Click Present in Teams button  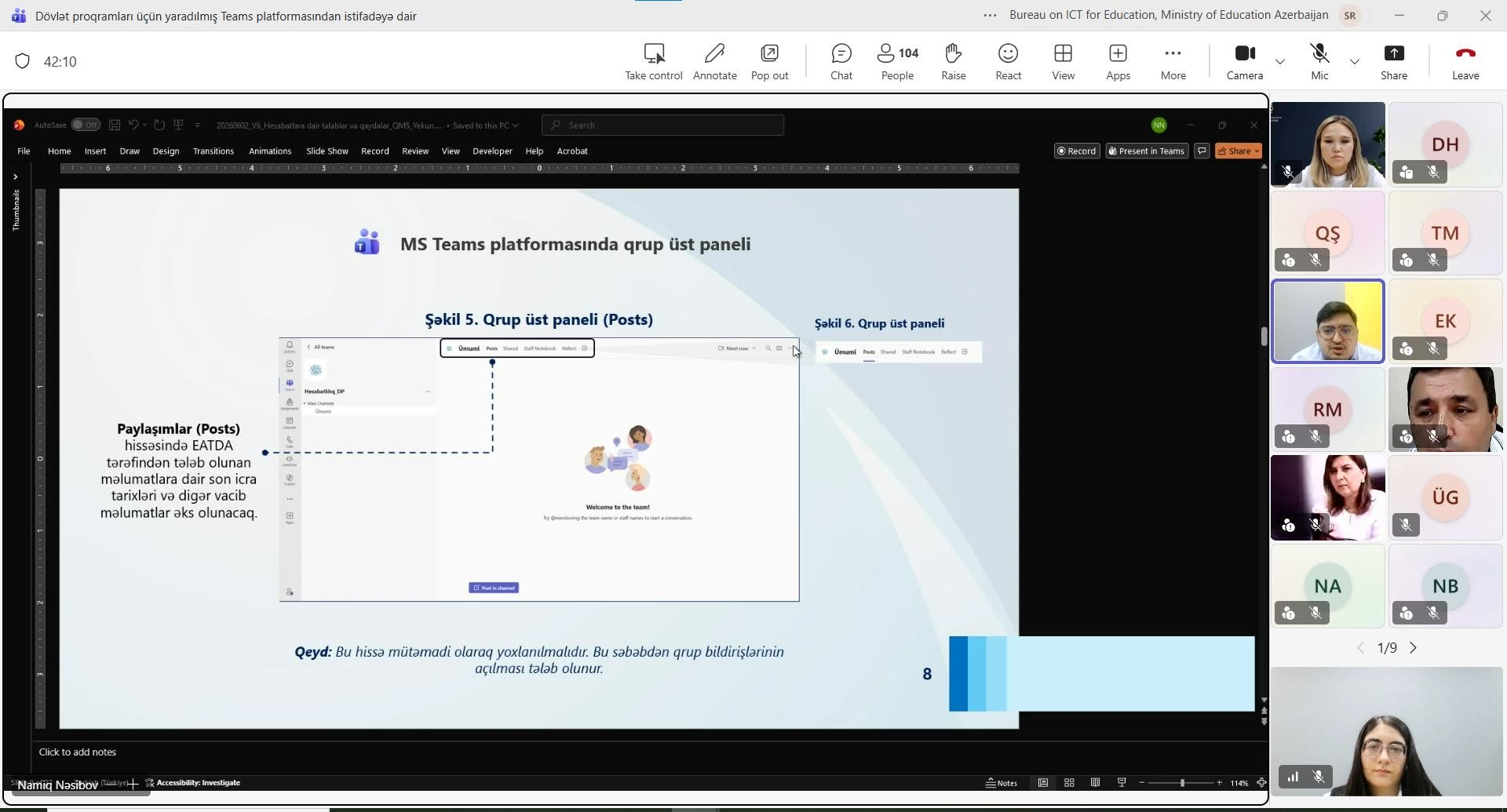tap(1147, 151)
